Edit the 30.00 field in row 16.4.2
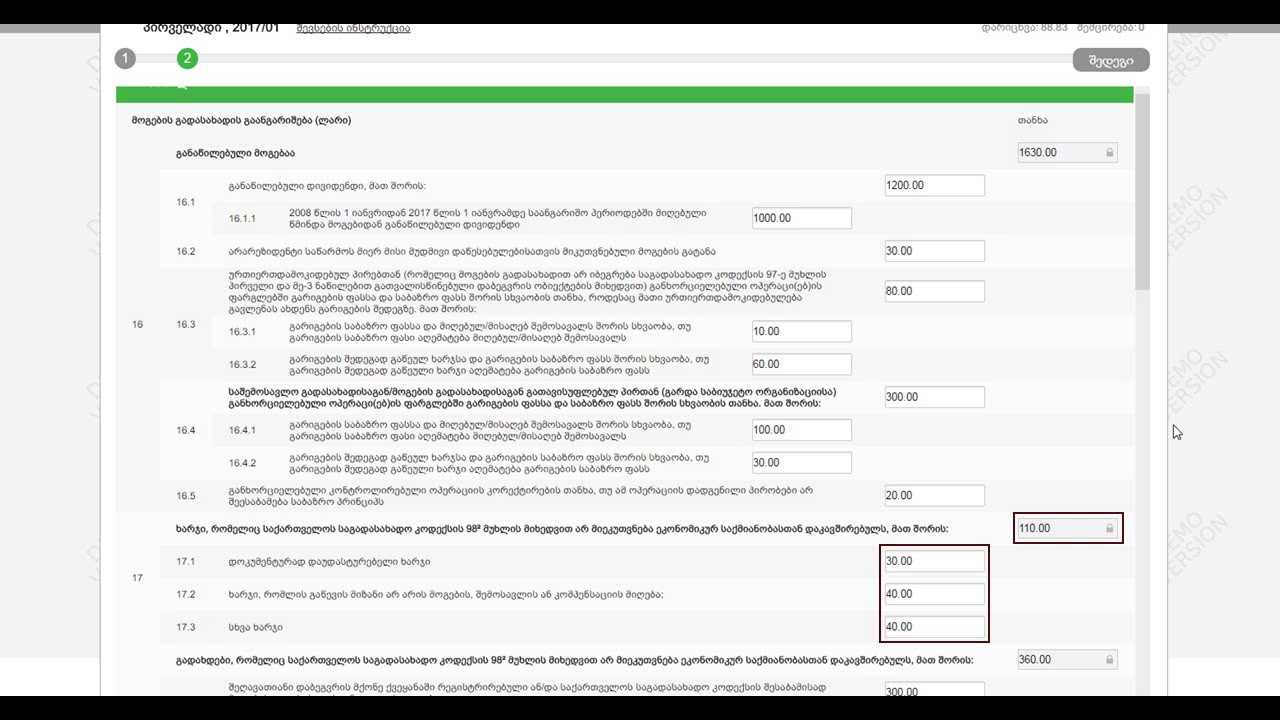Screen dimensions: 1280x720 [x=802, y=463]
